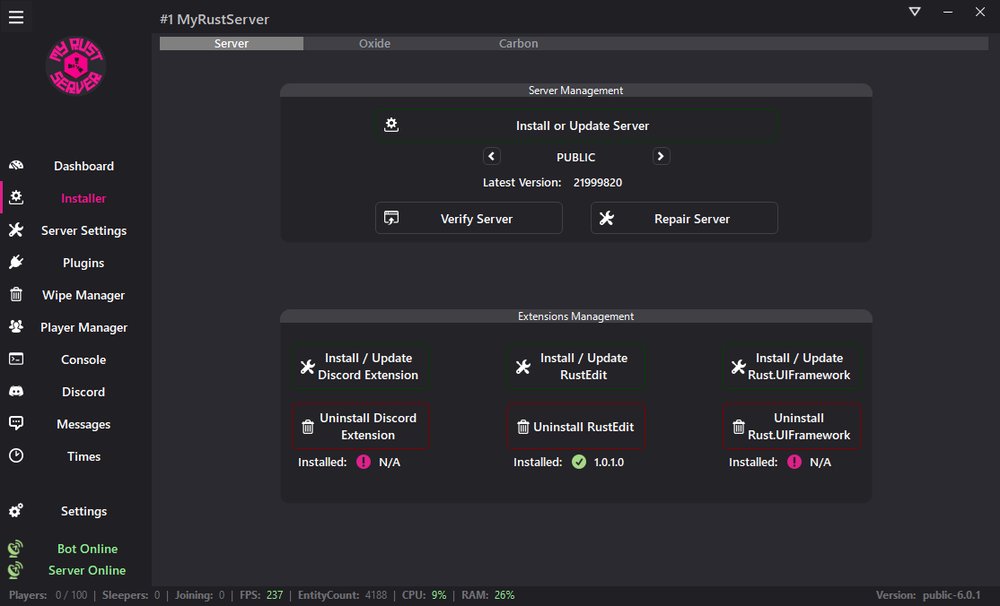Image resolution: width=1000 pixels, height=606 pixels.
Task: Open the hamburger menu
Action: [x=16, y=17]
